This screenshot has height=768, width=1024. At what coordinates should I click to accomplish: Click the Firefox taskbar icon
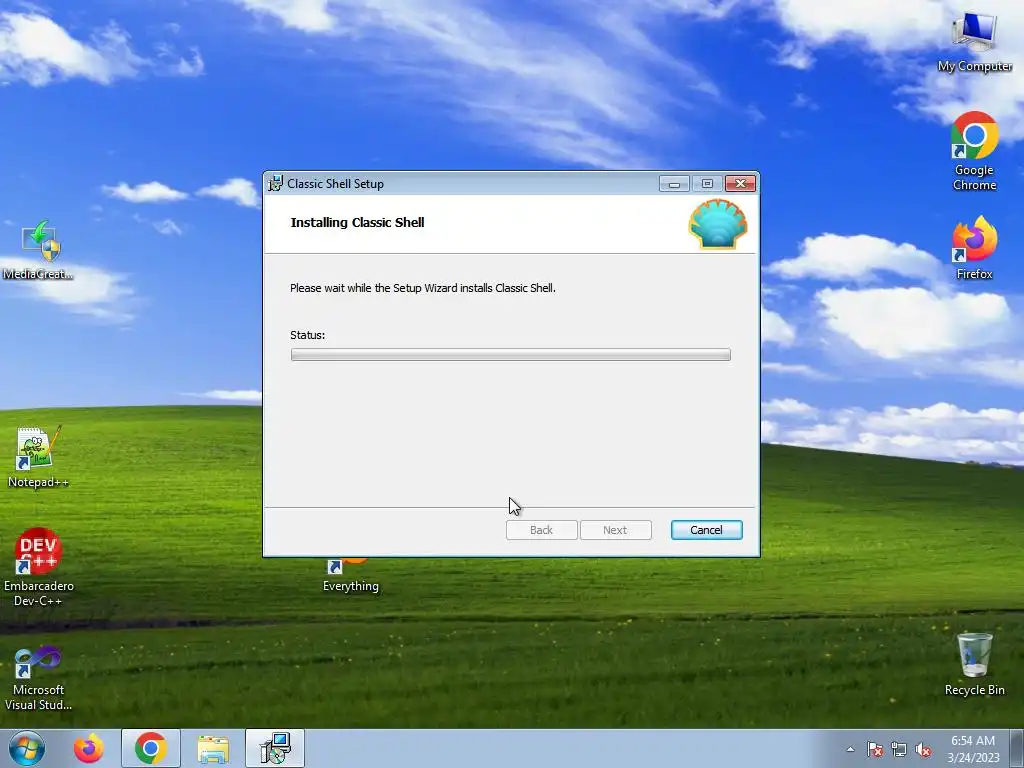click(x=89, y=748)
